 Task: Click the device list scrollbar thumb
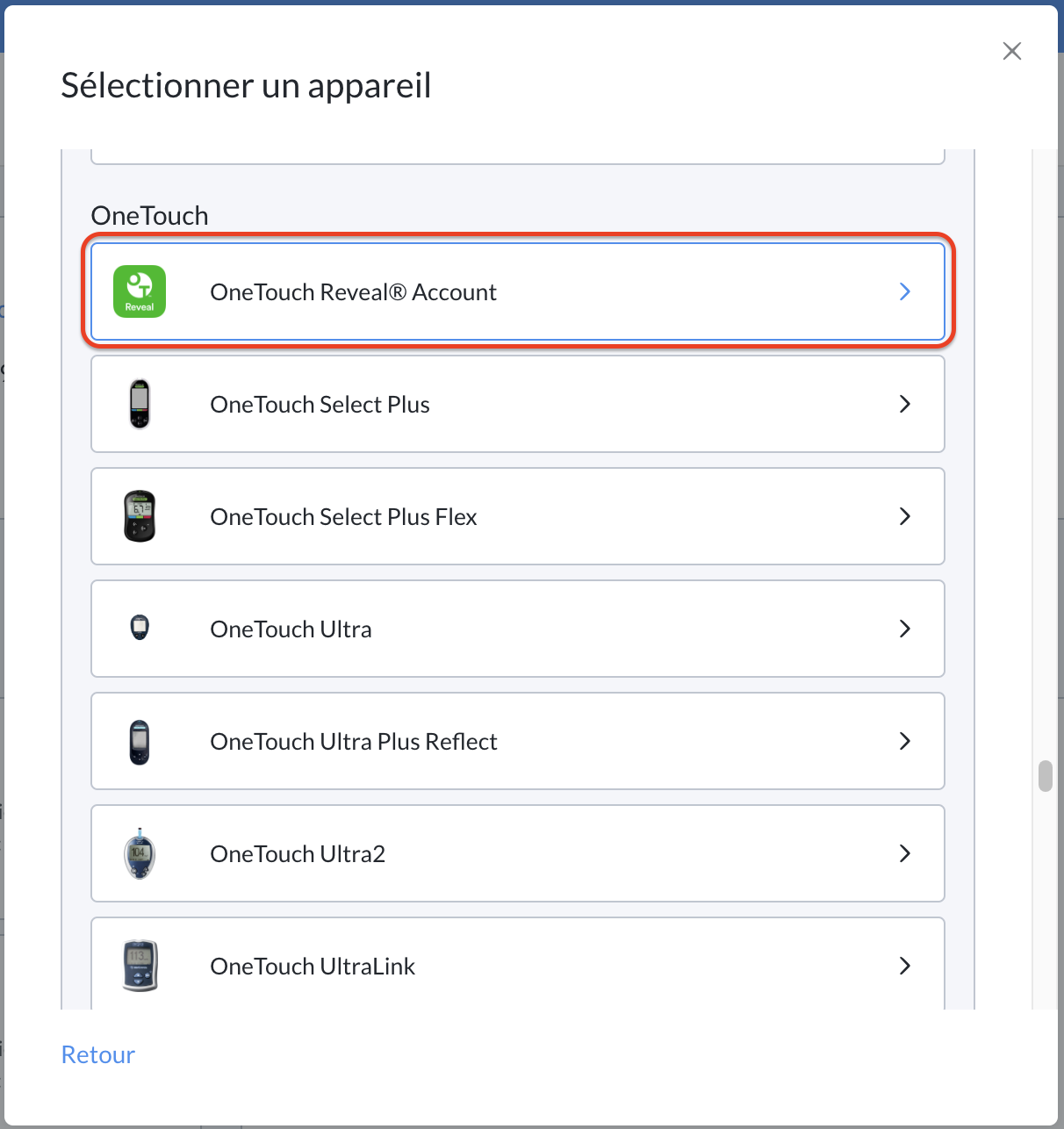coord(1045,776)
